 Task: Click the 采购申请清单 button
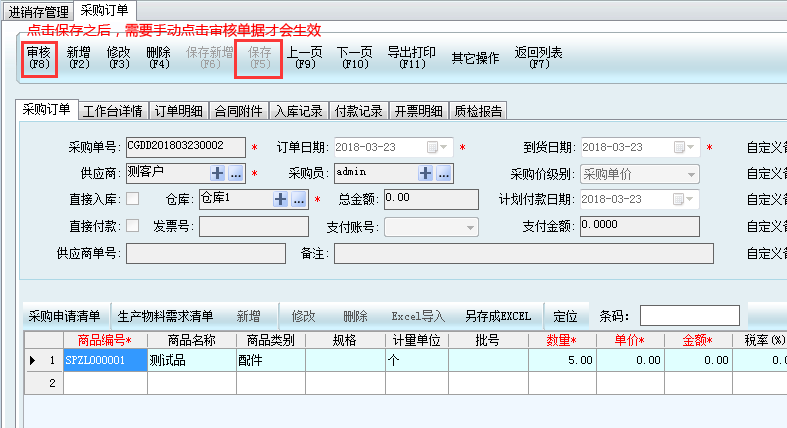64,316
